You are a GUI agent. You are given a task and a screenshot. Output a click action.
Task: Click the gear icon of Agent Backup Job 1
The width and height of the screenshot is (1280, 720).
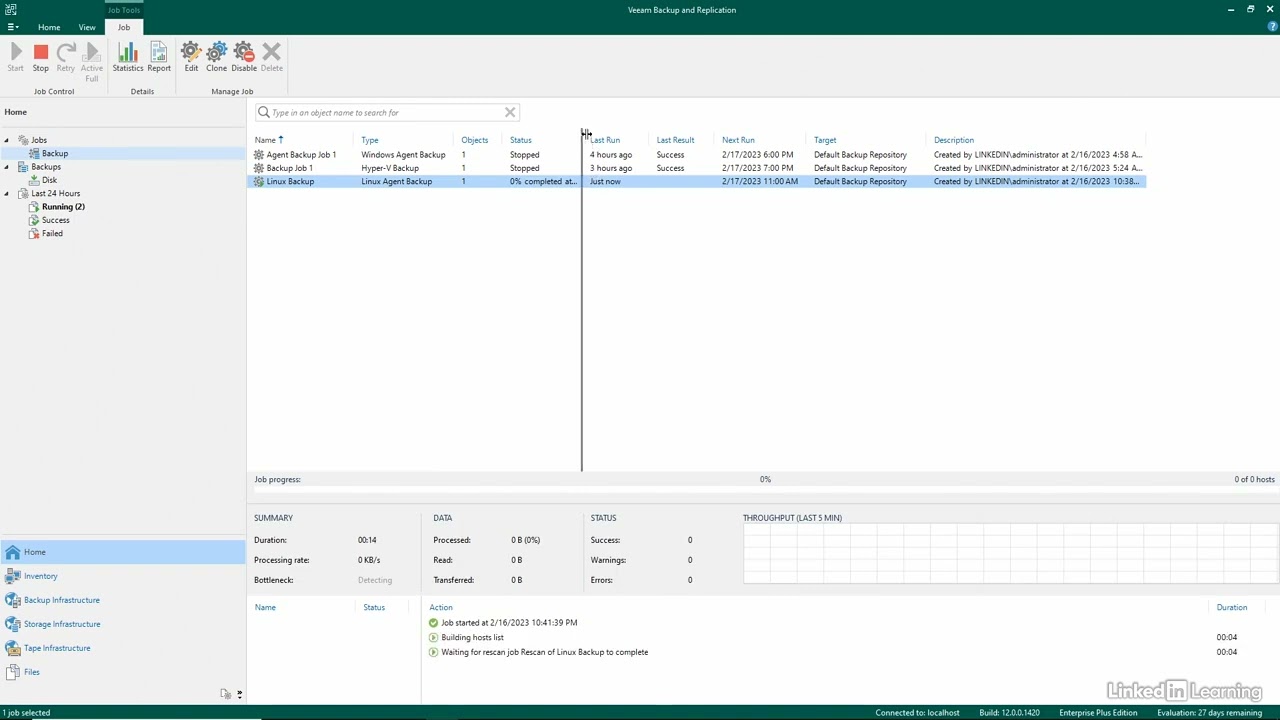tap(259, 155)
